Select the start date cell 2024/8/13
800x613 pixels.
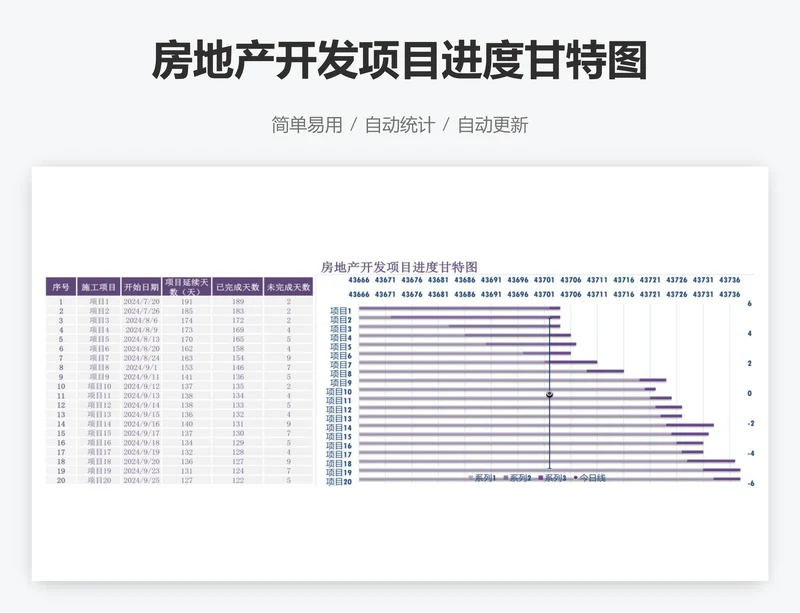pos(141,339)
